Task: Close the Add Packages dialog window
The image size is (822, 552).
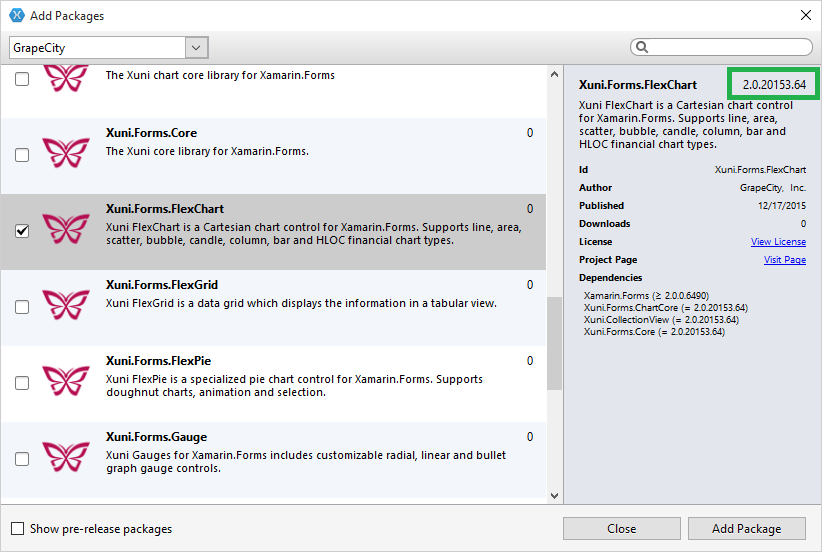Action: (806, 15)
